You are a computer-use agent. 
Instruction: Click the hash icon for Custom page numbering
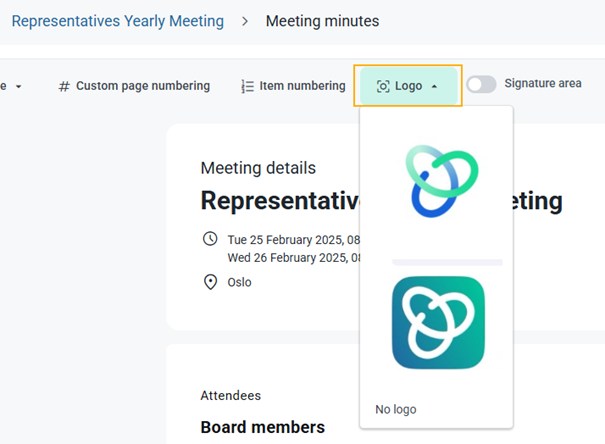point(64,86)
